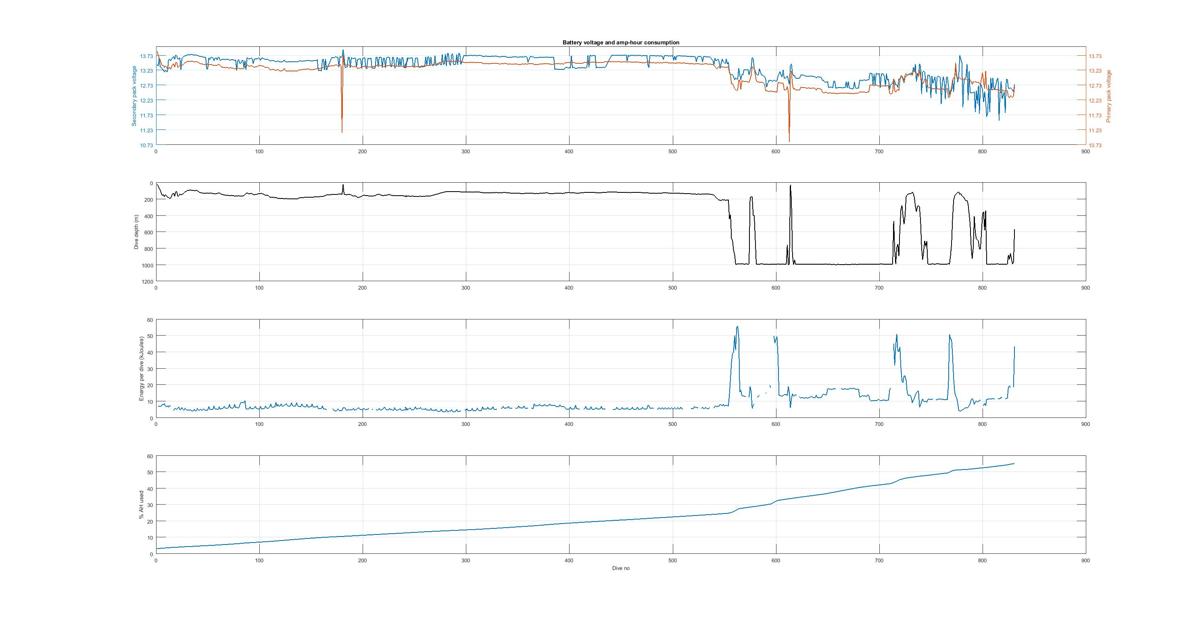Click the 'Battery voltage and amp-hour consumption' title
Screen dimensions: 1200x622
620,43
